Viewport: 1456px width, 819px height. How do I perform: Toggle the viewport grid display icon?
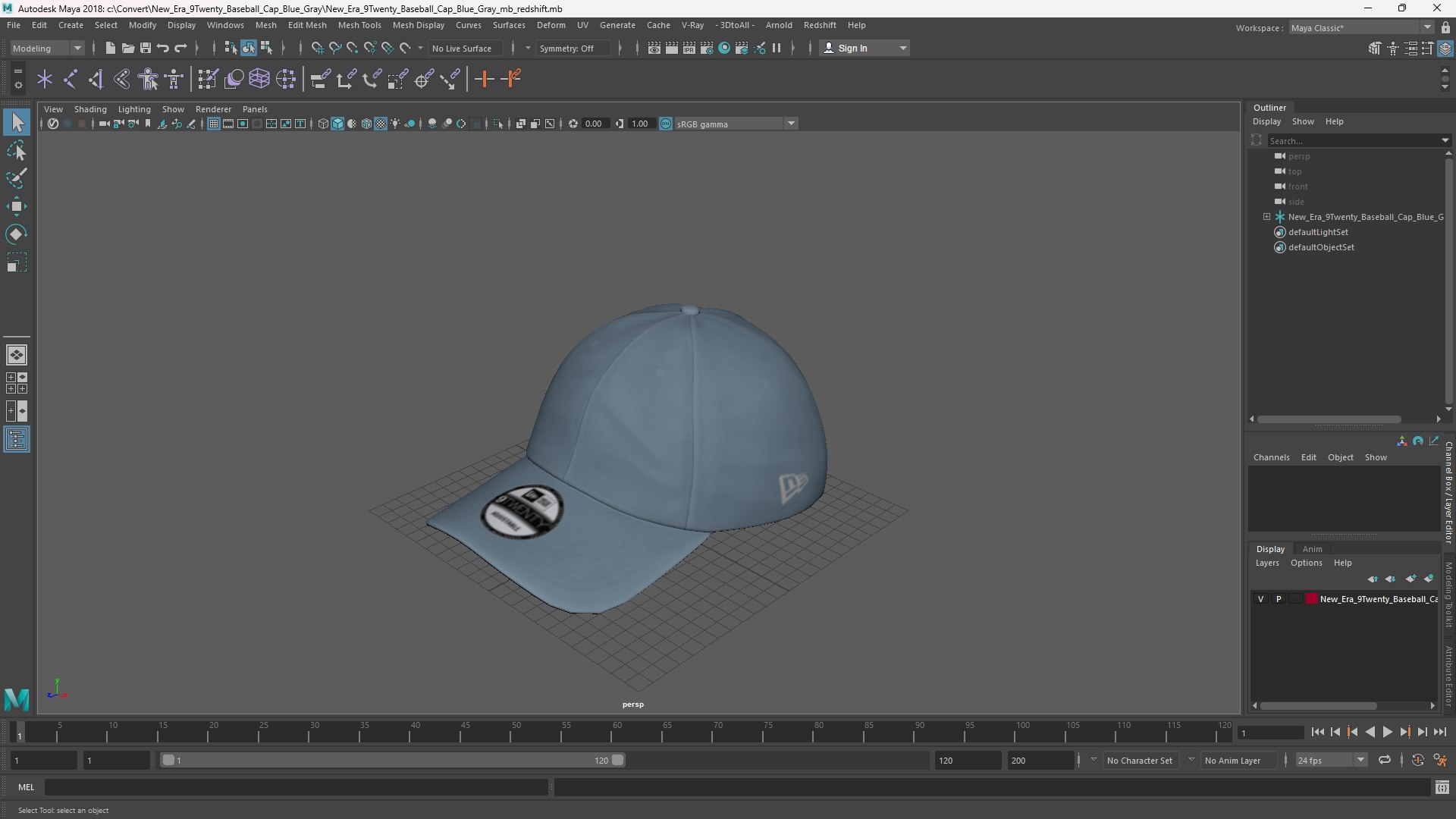tap(214, 124)
